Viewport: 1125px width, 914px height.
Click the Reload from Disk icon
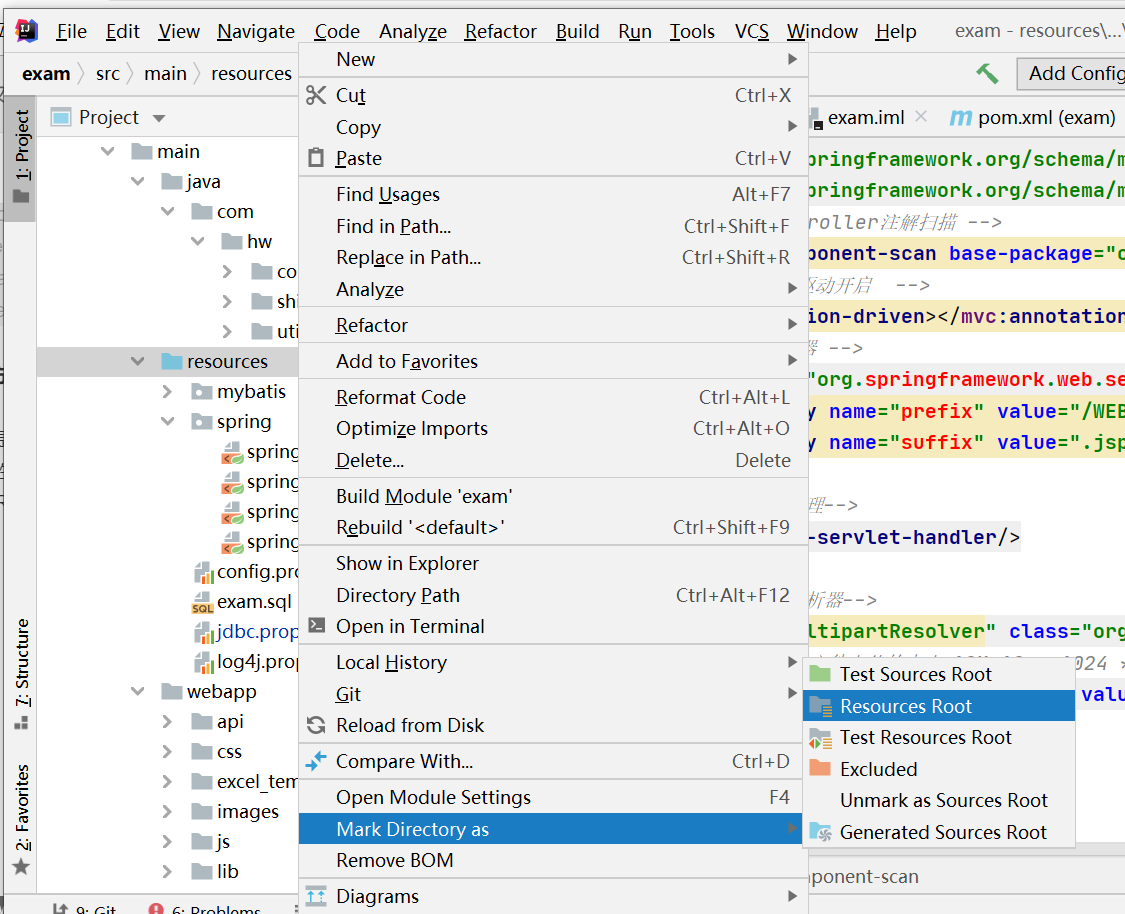tap(316, 725)
